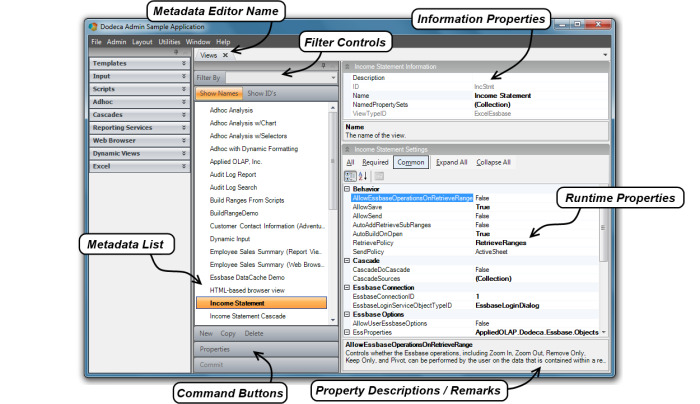Click the alphabetical sort icon

coord(362,176)
